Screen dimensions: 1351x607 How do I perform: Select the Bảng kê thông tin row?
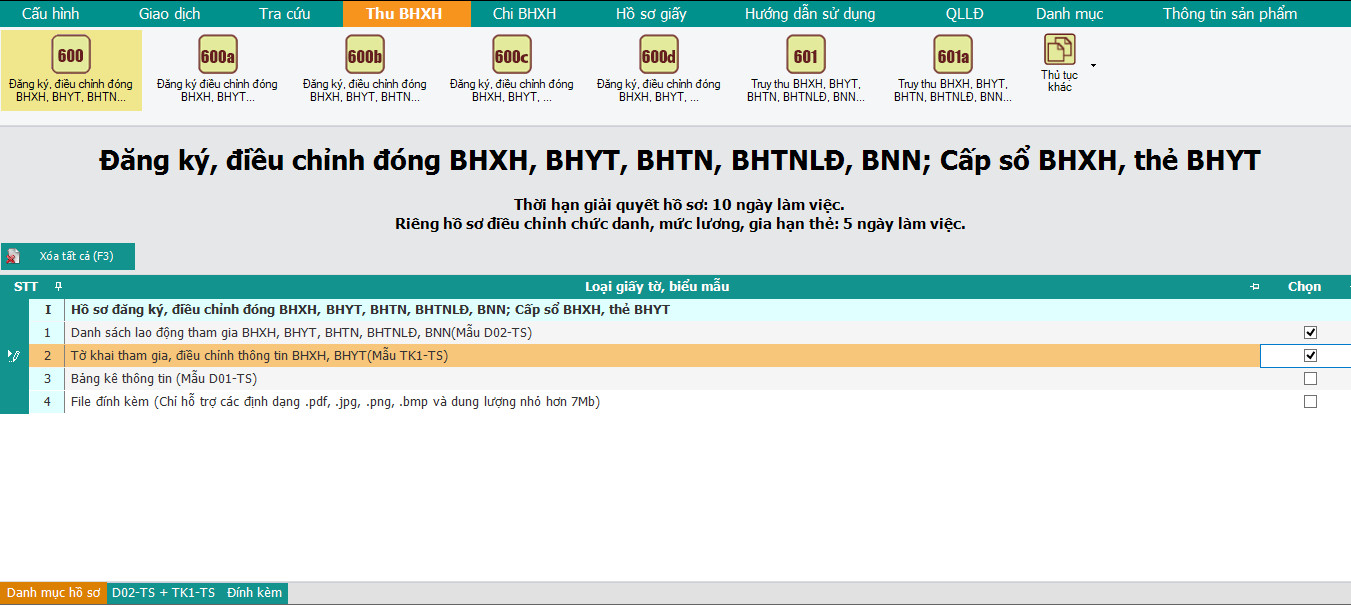click(163, 379)
